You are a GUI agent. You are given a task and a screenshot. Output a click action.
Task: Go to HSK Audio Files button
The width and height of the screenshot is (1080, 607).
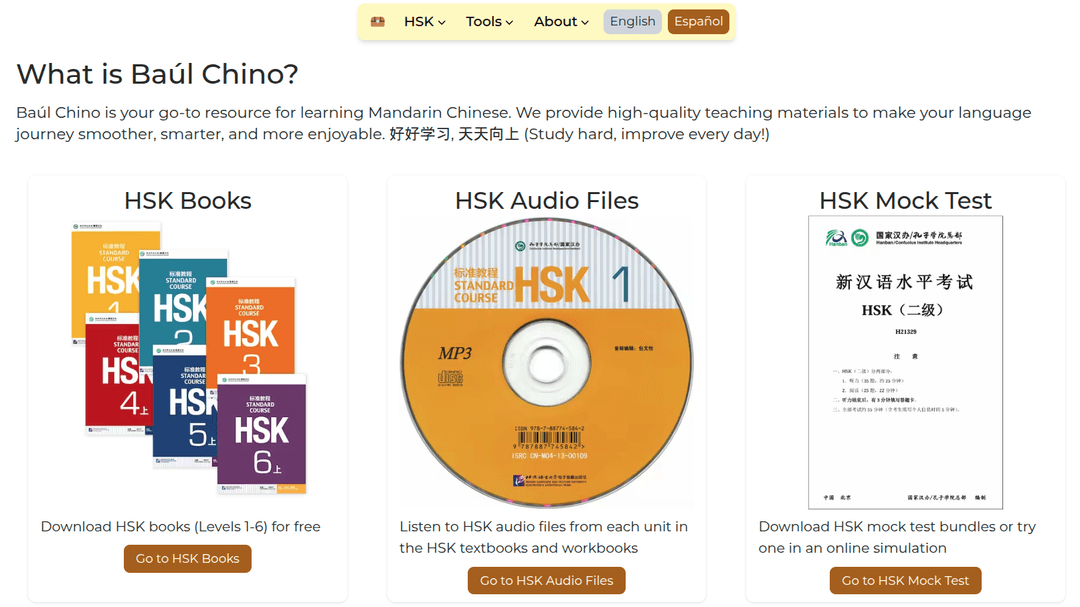(x=546, y=581)
